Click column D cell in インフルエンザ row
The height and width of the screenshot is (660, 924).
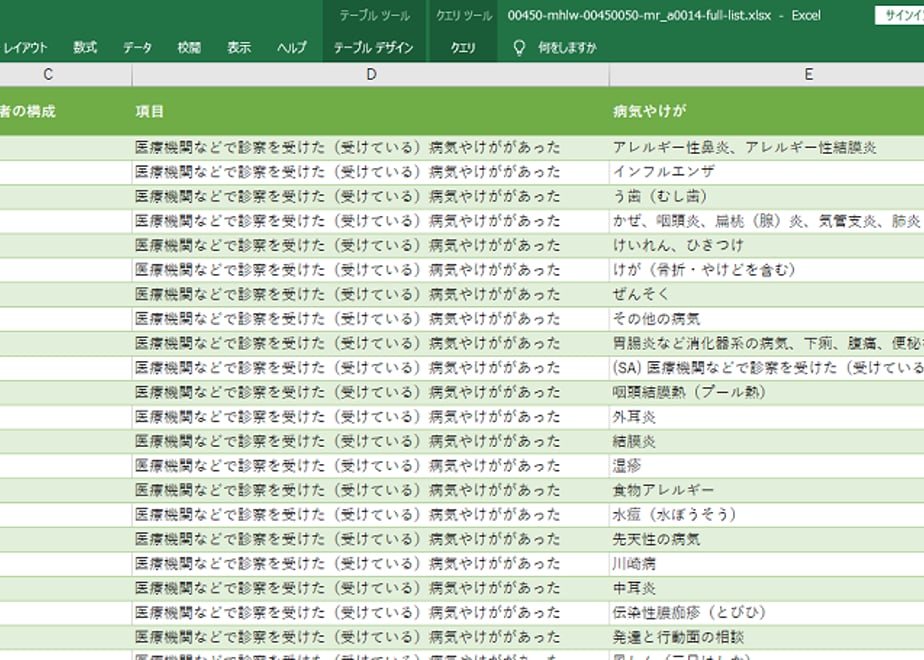click(371, 172)
